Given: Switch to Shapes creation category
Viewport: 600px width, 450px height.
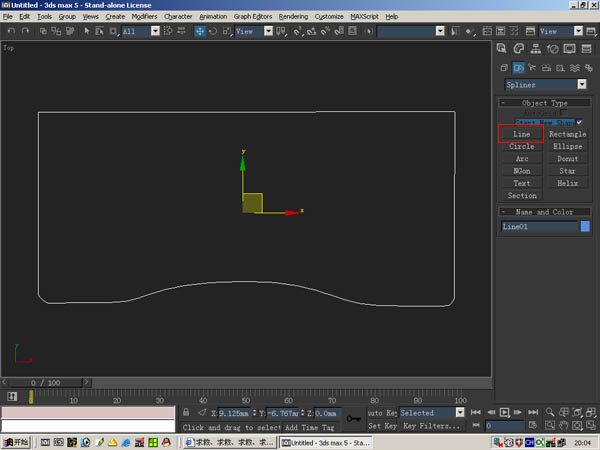Looking at the screenshot, I should coord(518,68).
